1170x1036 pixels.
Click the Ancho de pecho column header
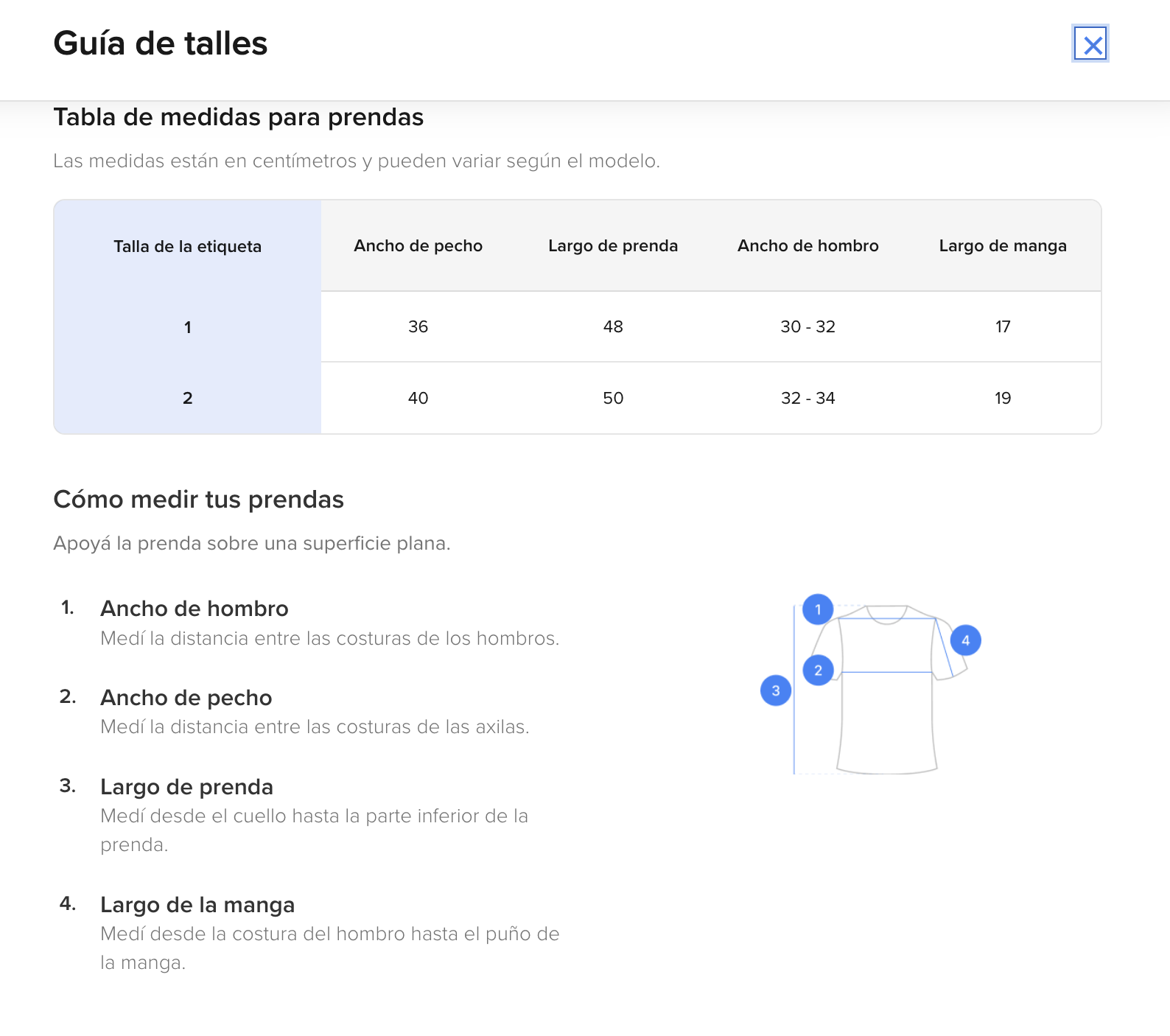tap(418, 246)
